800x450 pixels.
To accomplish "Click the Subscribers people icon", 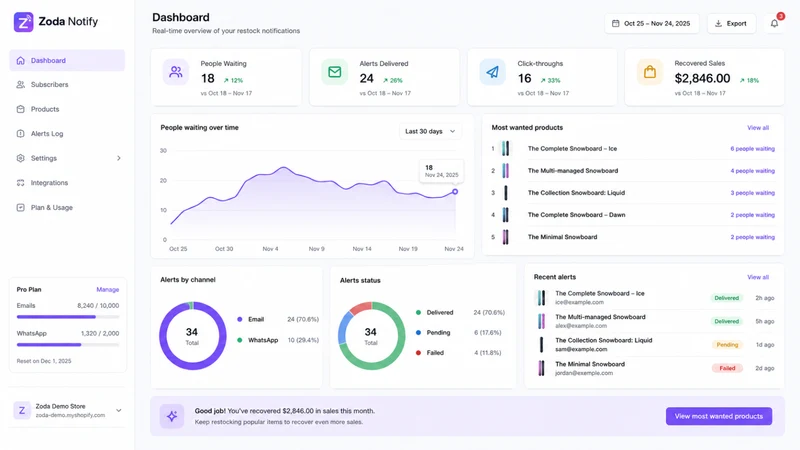I will [x=20, y=85].
